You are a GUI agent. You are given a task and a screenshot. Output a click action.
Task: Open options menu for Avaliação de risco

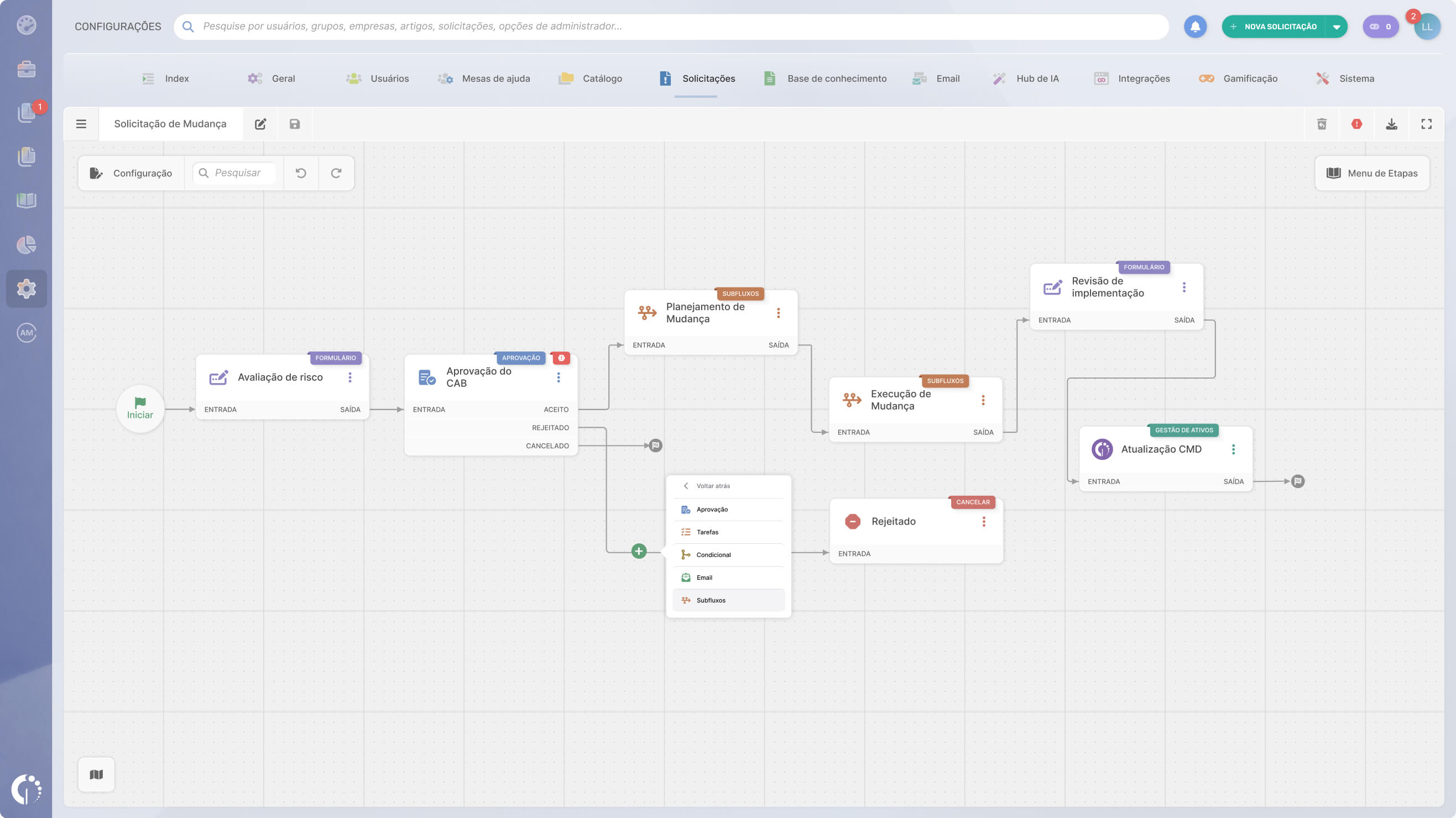(x=350, y=377)
